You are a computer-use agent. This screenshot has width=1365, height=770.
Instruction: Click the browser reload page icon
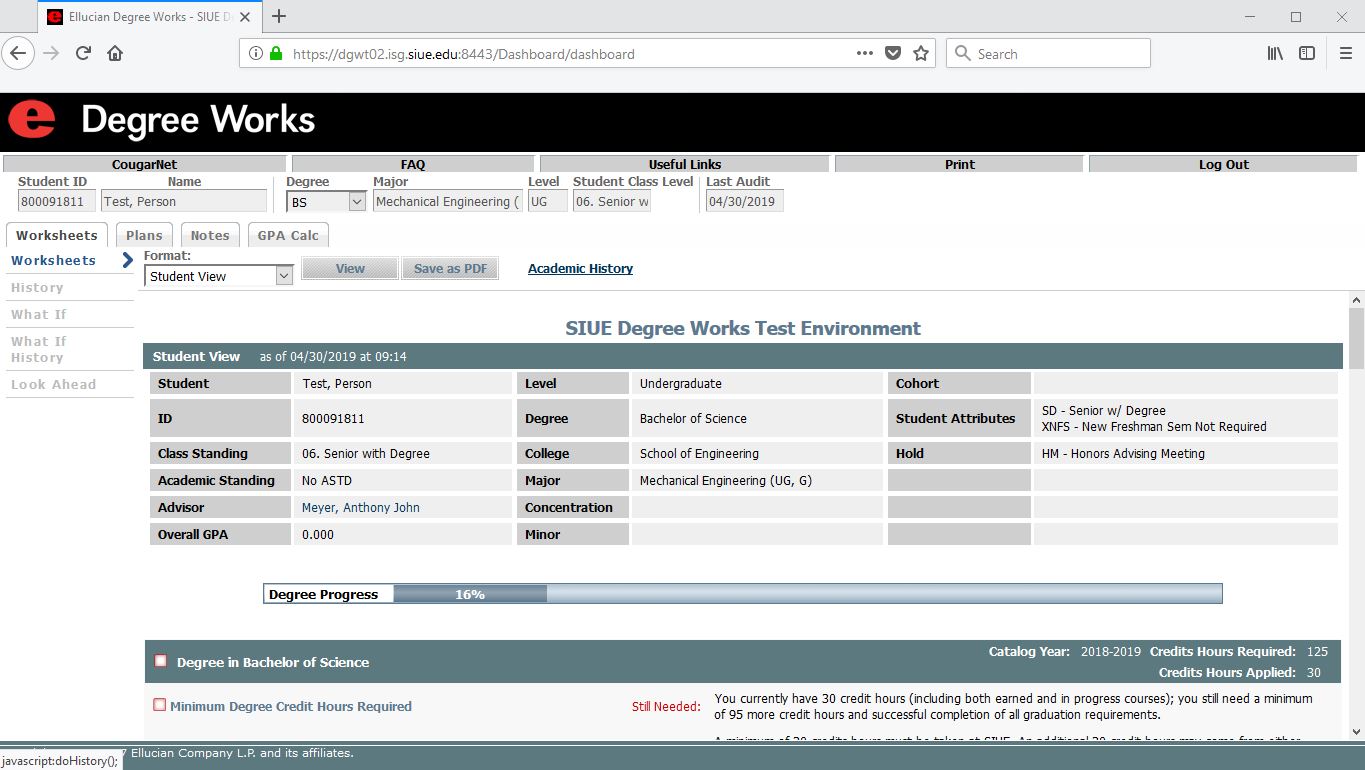tap(84, 54)
